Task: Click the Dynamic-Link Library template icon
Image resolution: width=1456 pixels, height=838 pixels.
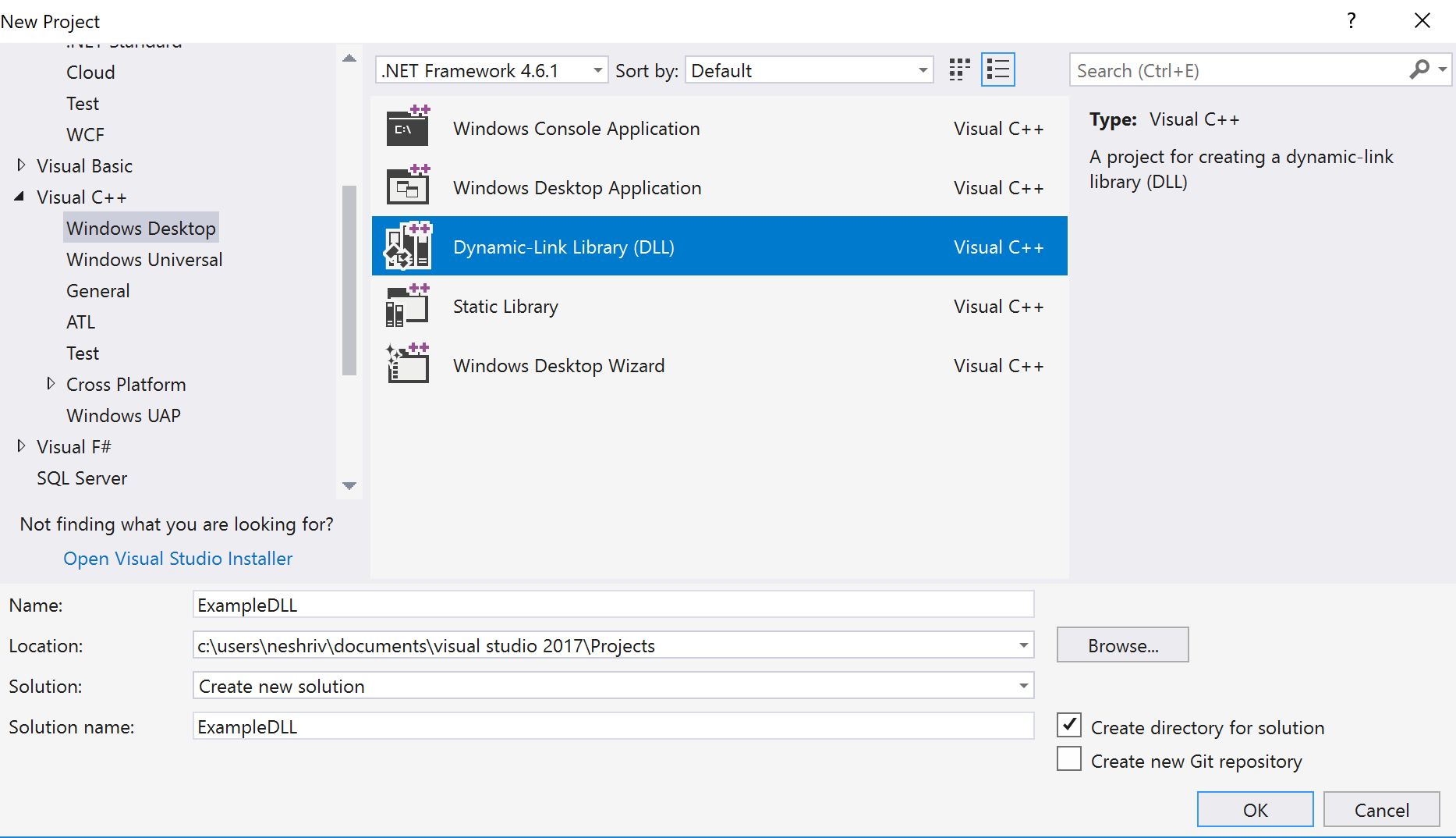Action: coord(407,247)
